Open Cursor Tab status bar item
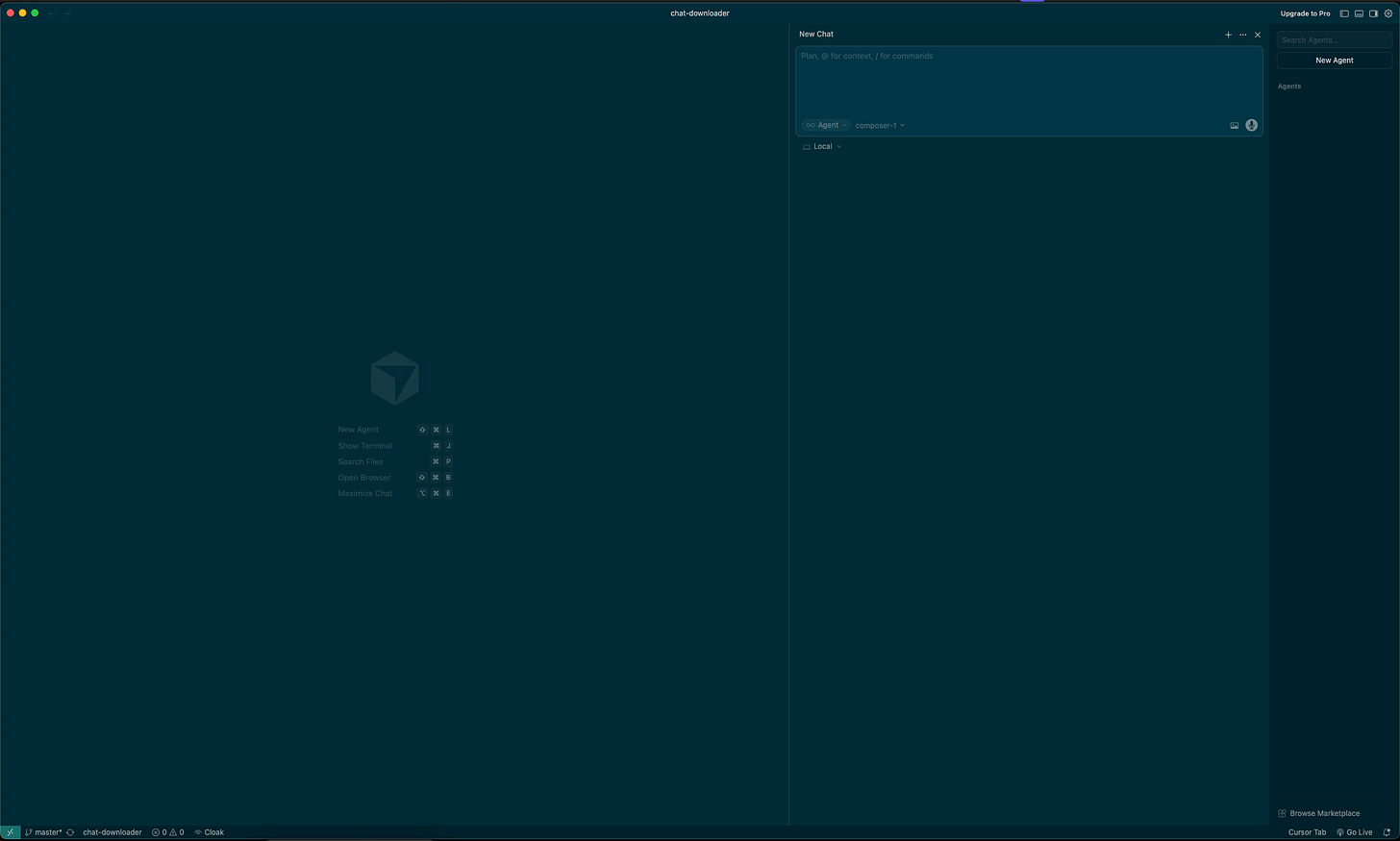The image size is (1400, 841). [x=1307, y=832]
